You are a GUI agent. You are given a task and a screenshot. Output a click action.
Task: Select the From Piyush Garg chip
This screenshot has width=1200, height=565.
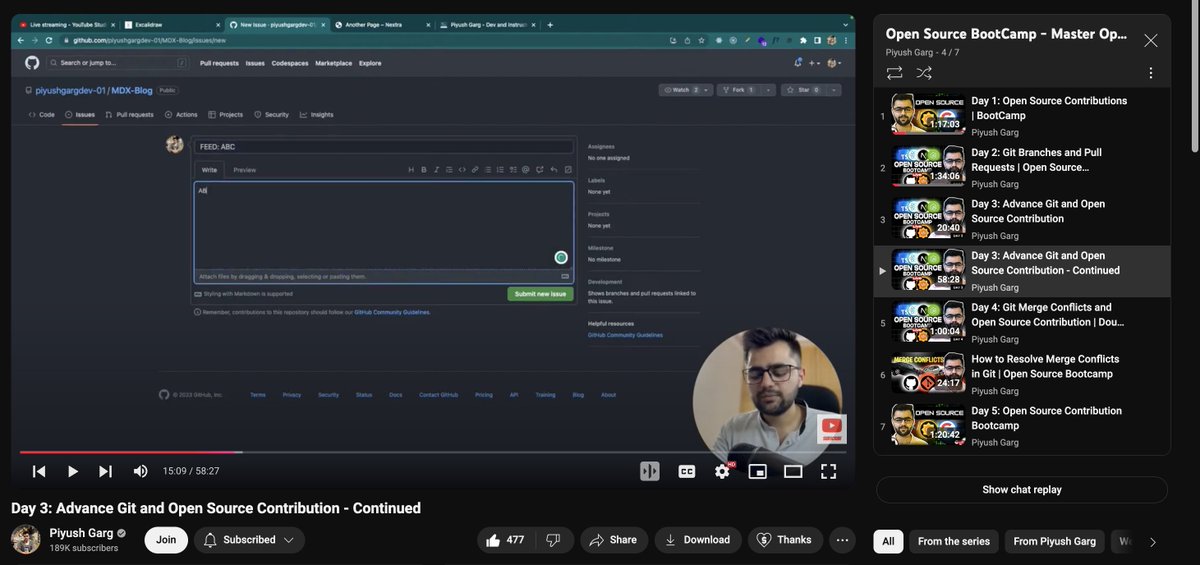point(1054,542)
